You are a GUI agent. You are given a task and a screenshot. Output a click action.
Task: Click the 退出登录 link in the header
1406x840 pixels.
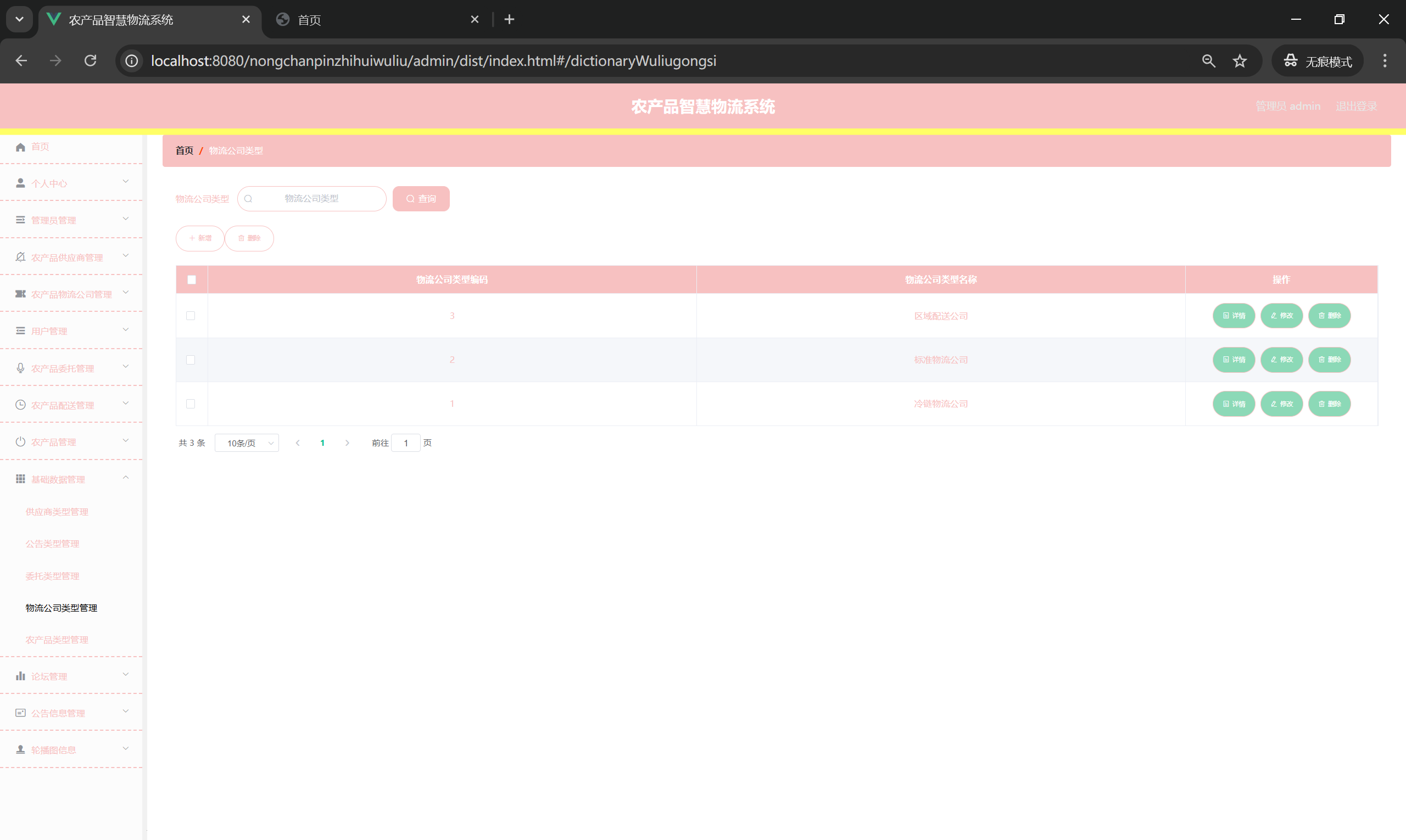click(x=1356, y=107)
